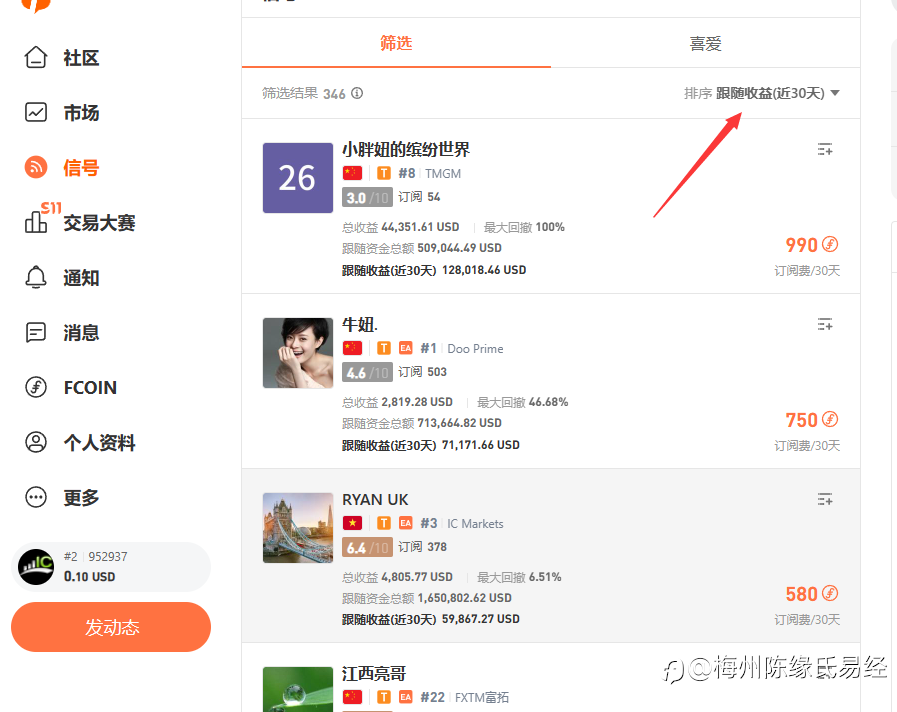
Task: Click 订阅 54 subscriber count
Action: pos(419,197)
